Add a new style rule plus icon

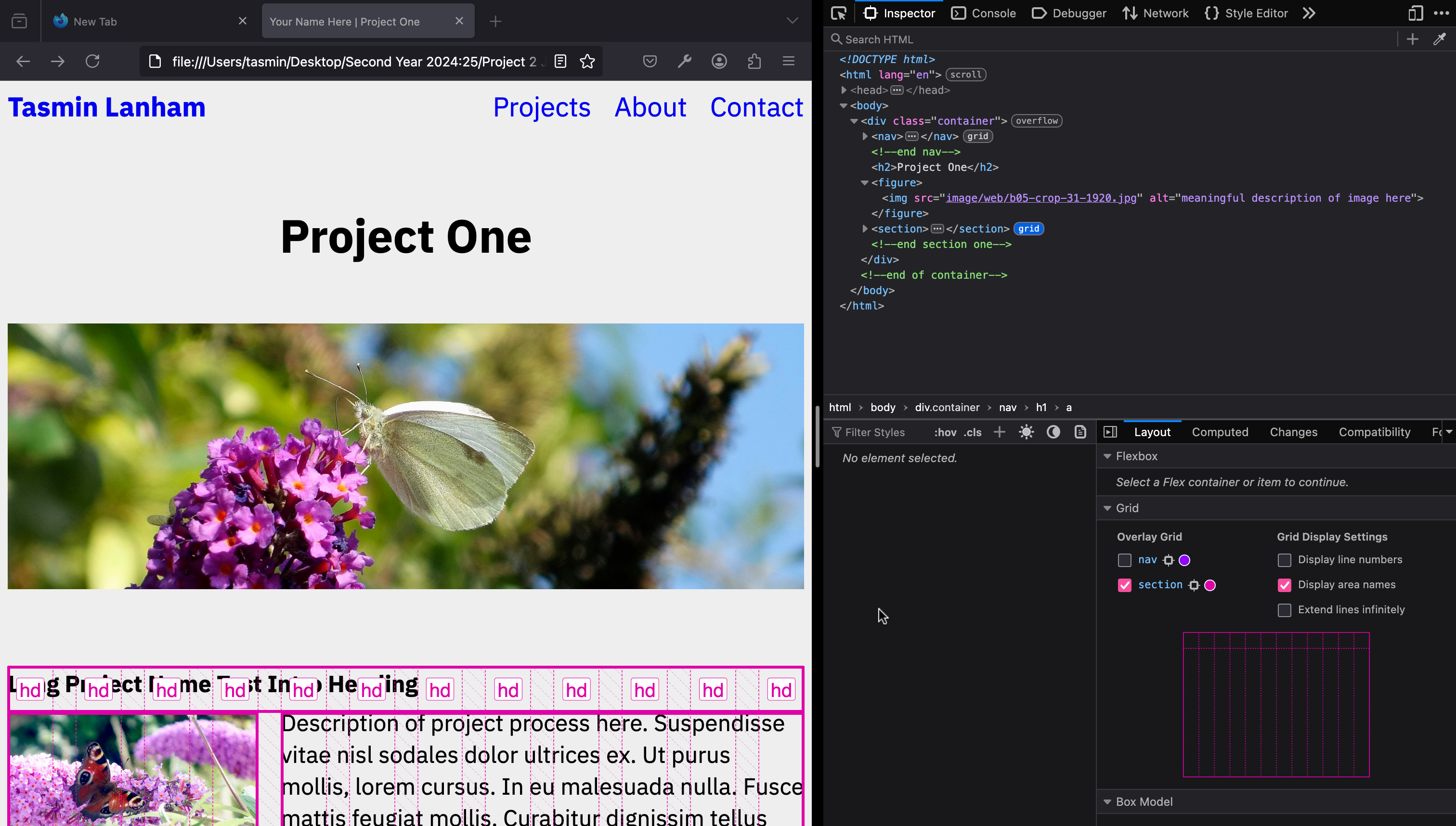(x=999, y=432)
